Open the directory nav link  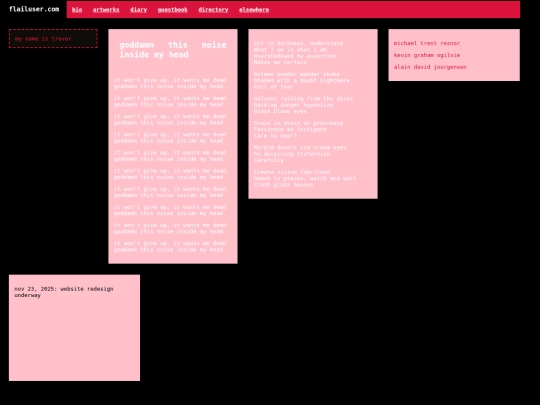213,10
